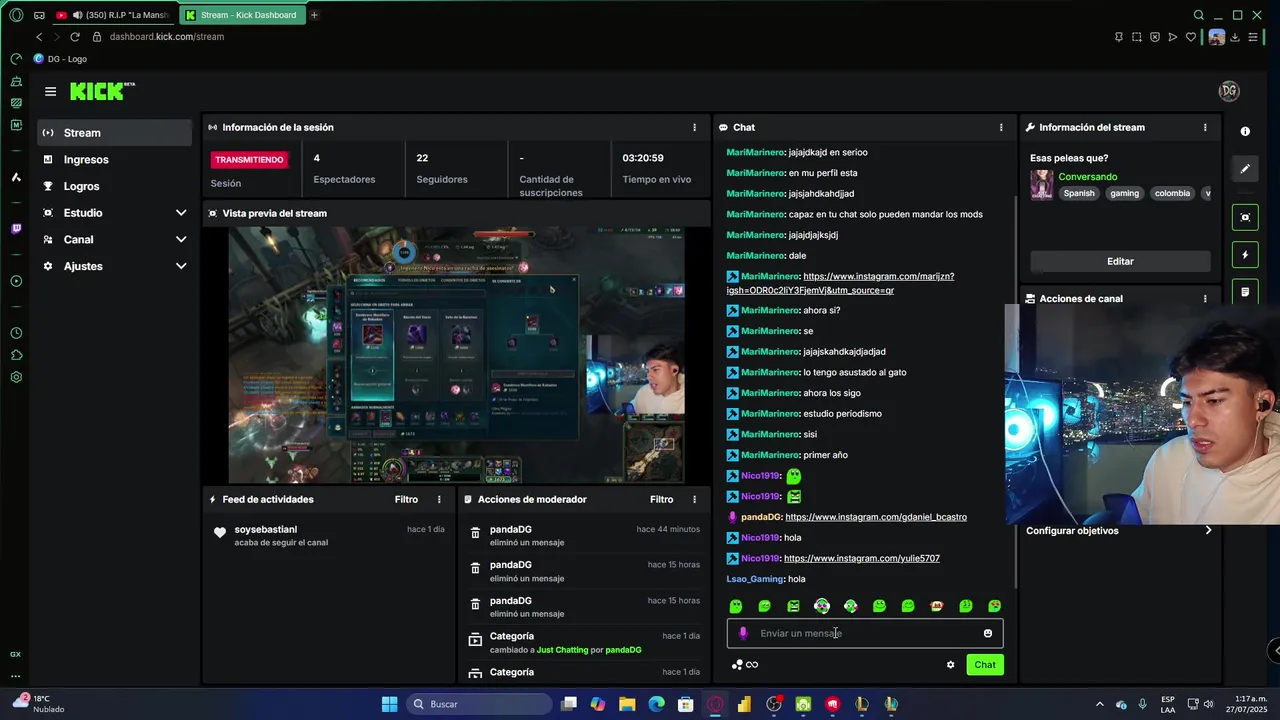This screenshot has width=1280, height=720.
Task: Open browser snapshot tool icon
Action: [x=1137, y=37]
